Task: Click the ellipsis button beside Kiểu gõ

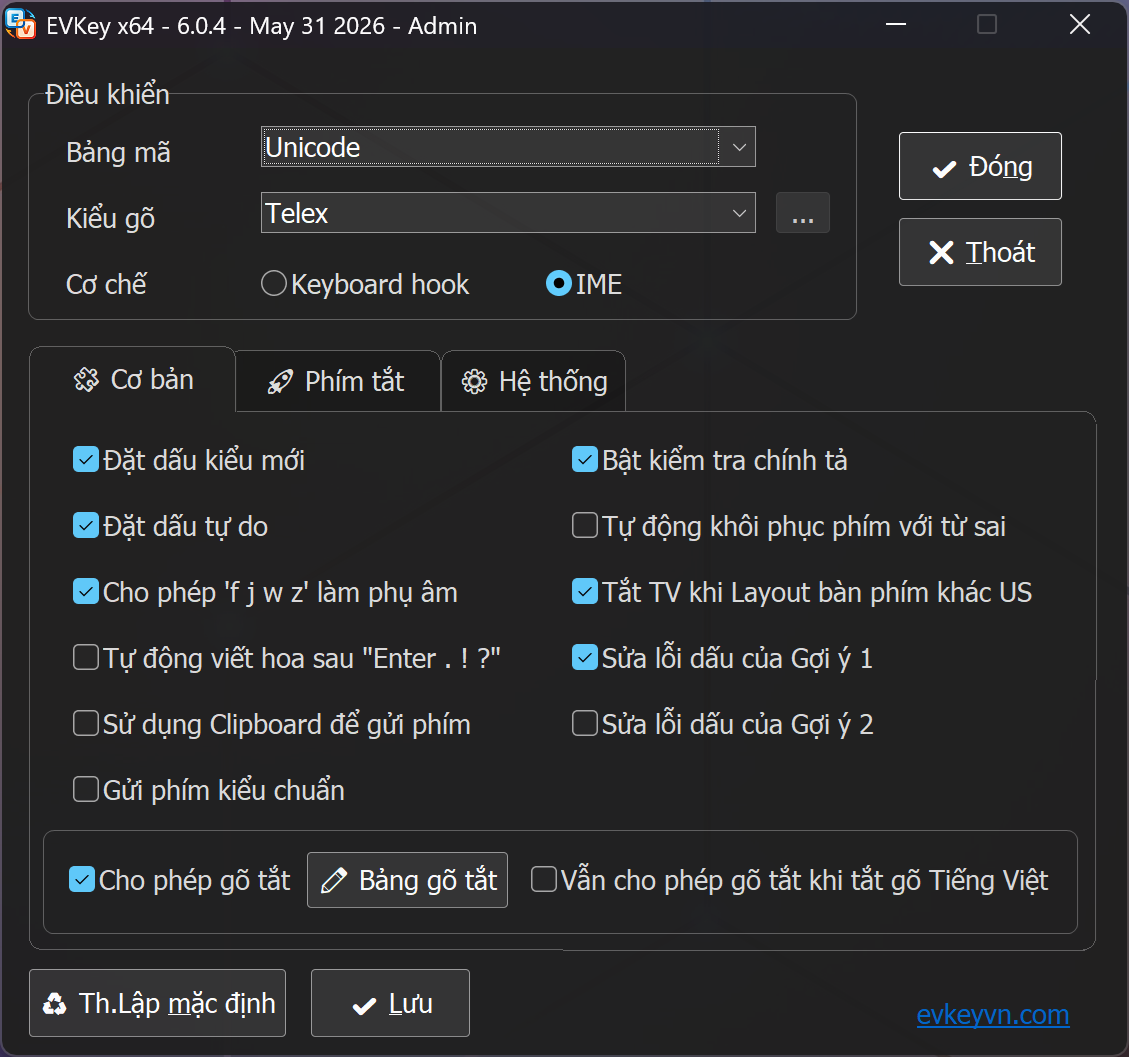Action: point(803,212)
